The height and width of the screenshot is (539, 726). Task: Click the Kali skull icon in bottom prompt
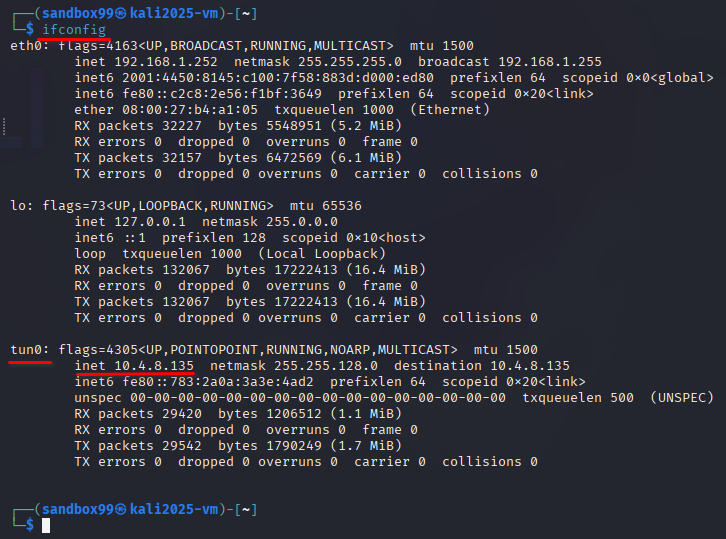point(120,510)
